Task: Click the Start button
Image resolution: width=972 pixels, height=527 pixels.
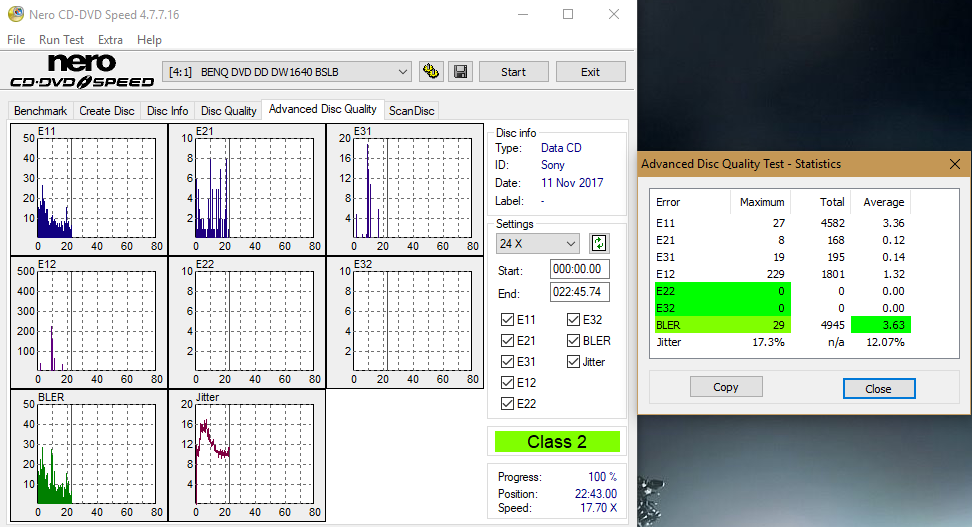Action: (x=513, y=72)
